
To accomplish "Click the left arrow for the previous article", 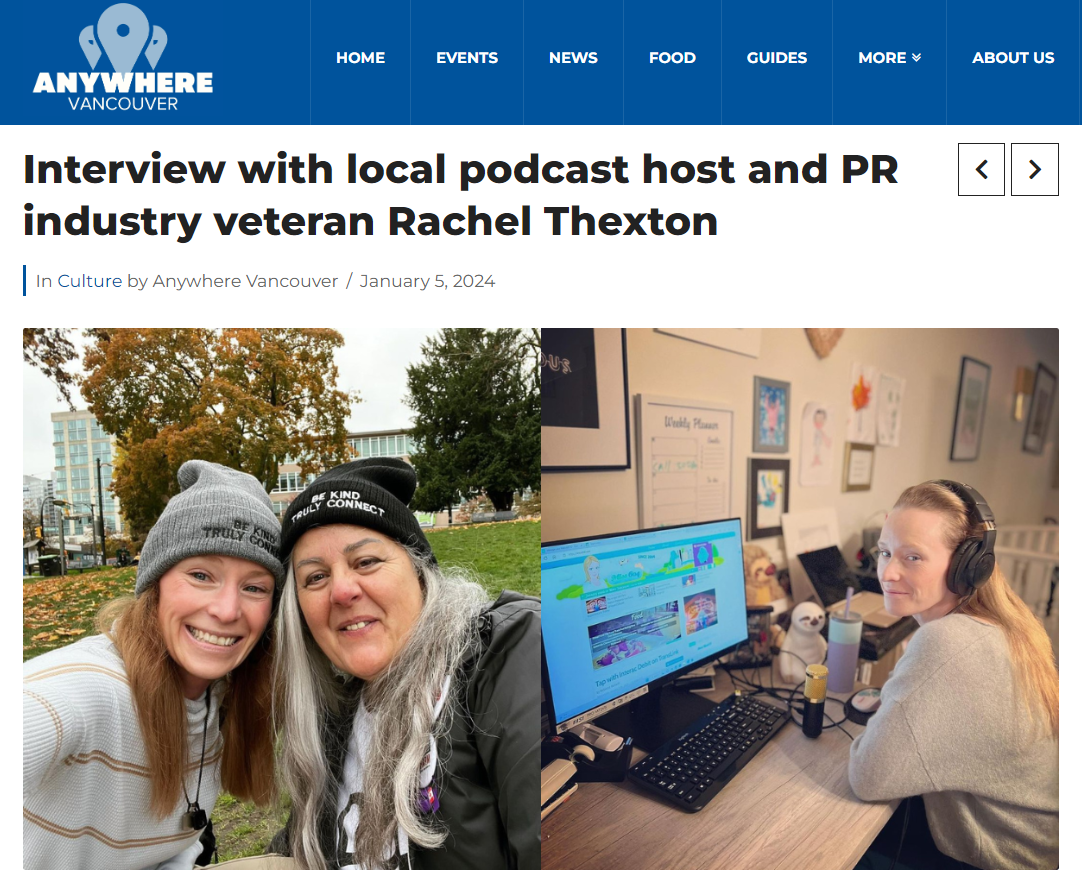I will (981, 169).
